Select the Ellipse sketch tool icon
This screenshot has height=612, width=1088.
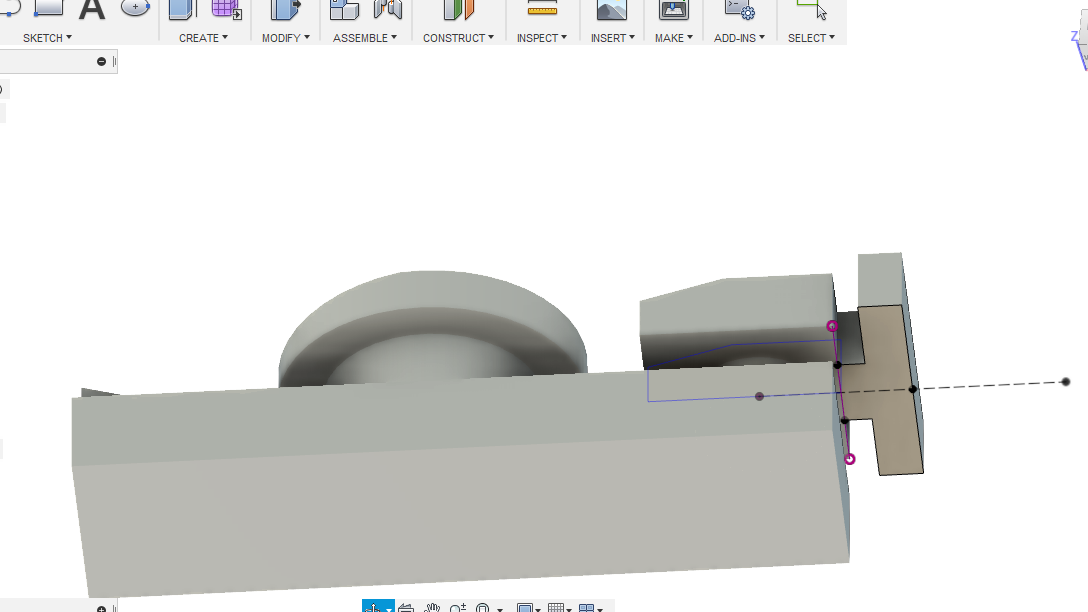(135, 8)
